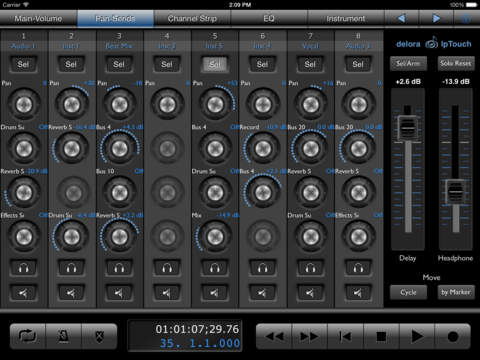Image resolution: width=480 pixels, height=360 pixels.
Task: Start playback with the play button
Action: tap(417, 336)
